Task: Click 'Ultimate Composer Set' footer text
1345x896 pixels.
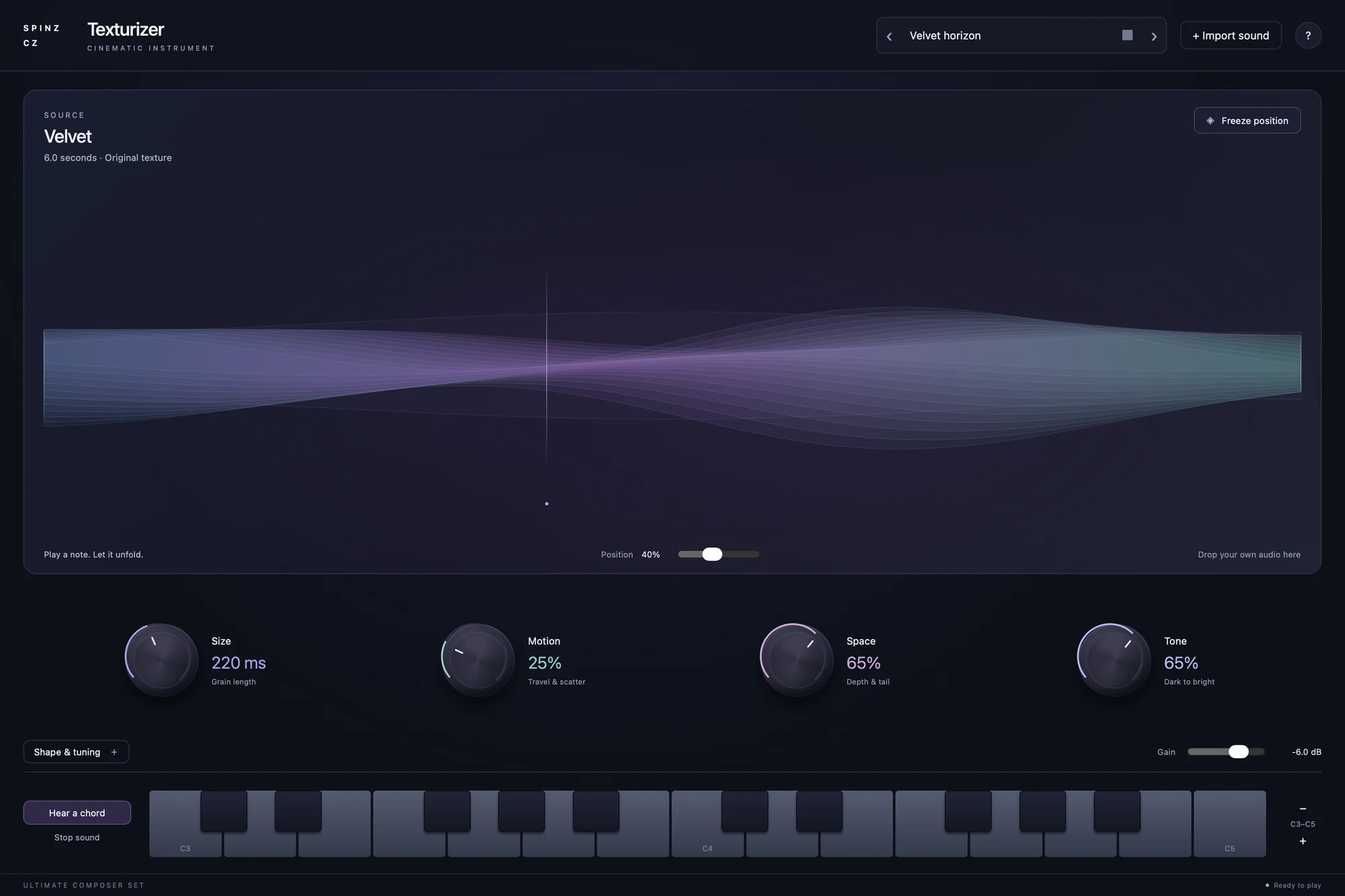Action: (x=84, y=885)
